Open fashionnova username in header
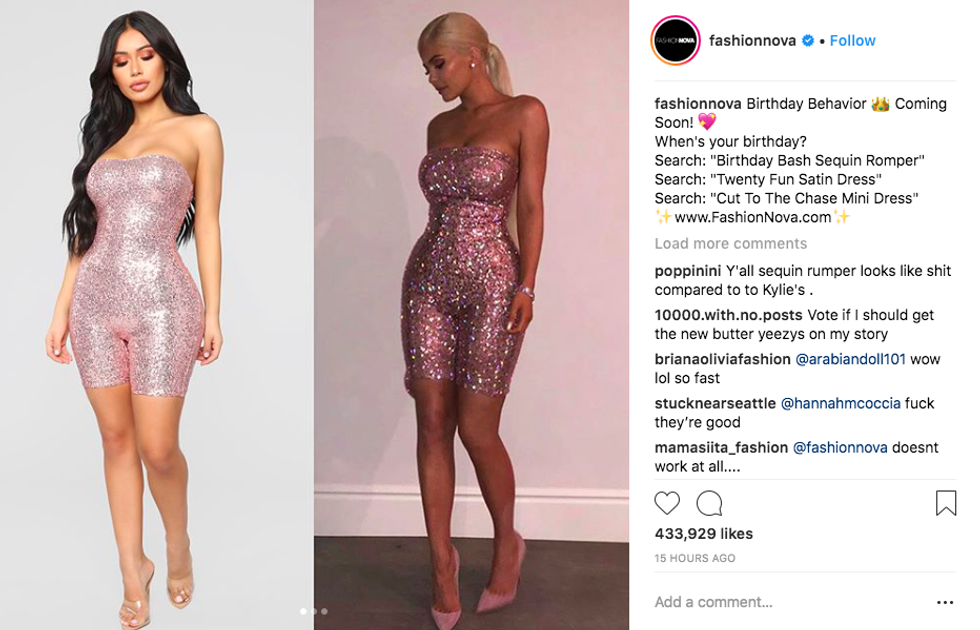This screenshot has height=630, width=980. click(752, 41)
